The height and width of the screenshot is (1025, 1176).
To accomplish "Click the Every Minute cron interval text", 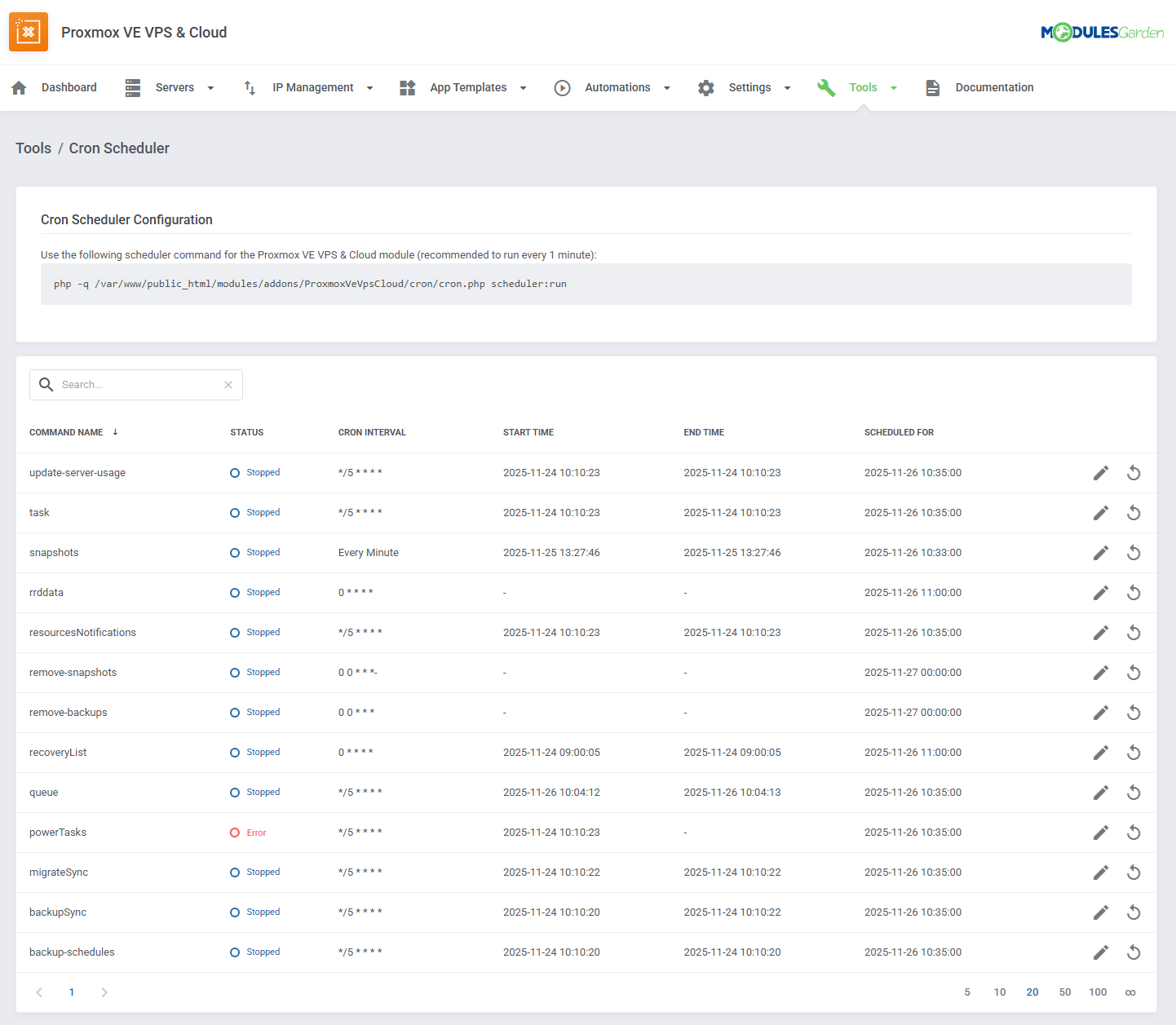I will tap(369, 553).
